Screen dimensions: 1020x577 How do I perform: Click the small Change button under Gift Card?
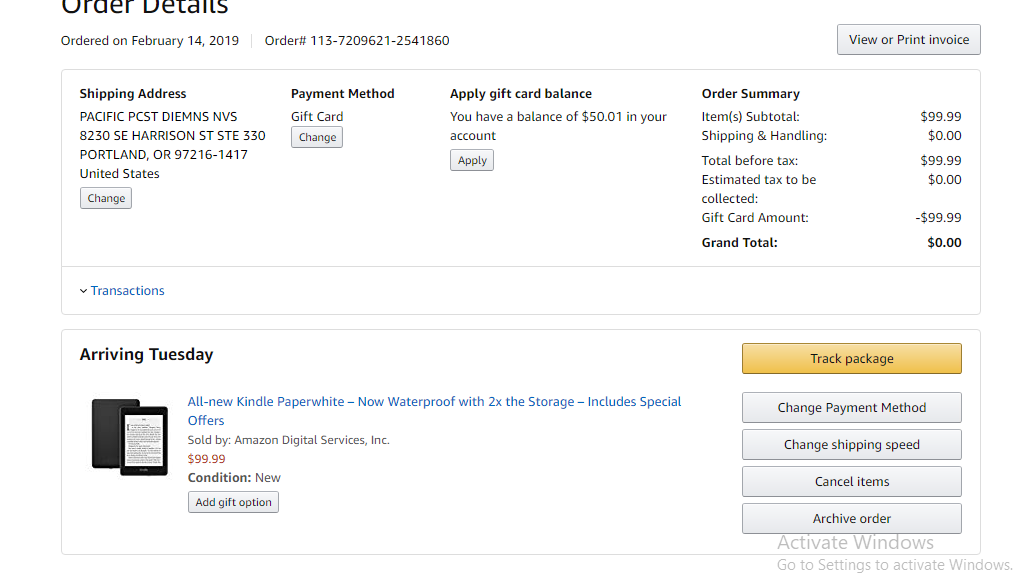(317, 137)
